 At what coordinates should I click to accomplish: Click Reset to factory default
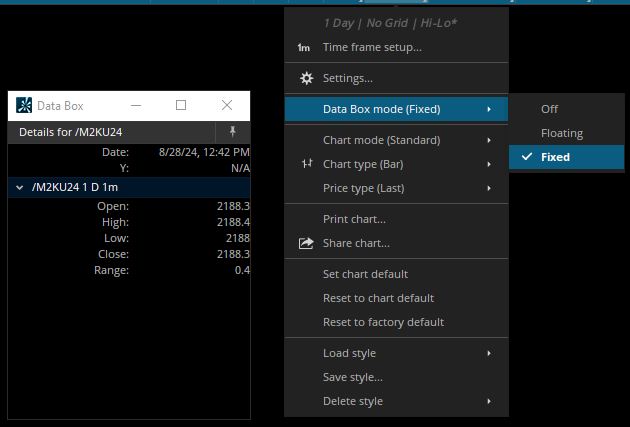point(383,322)
